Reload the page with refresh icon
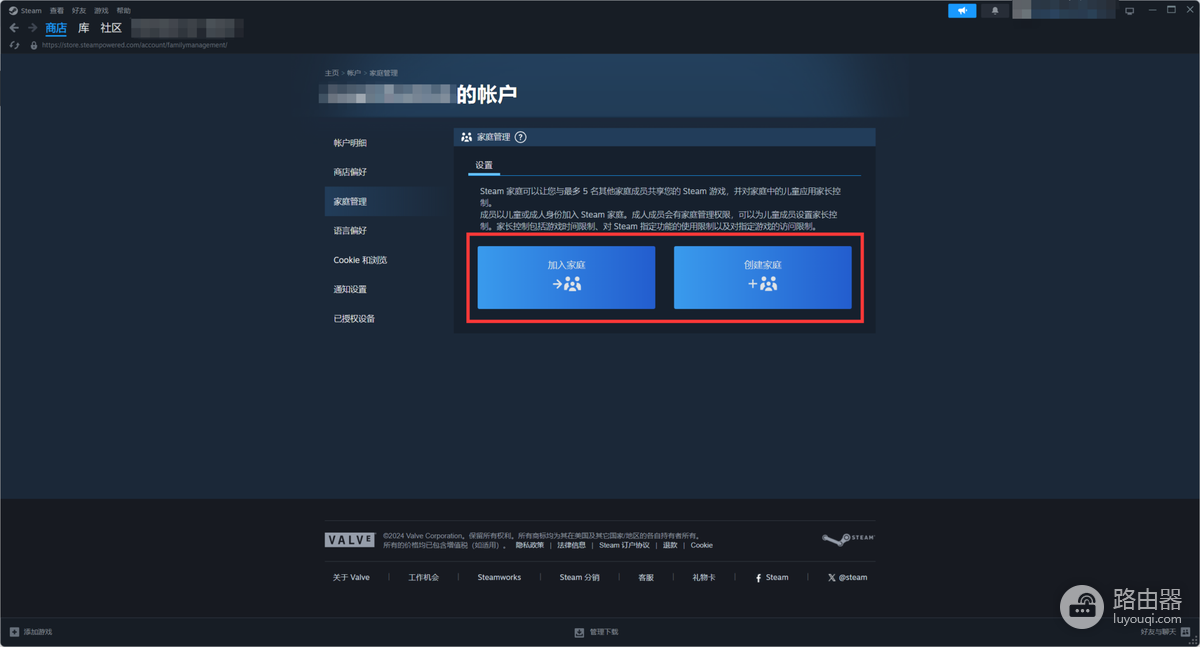Image resolution: width=1200 pixels, height=647 pixels. [x=14, y=45]
